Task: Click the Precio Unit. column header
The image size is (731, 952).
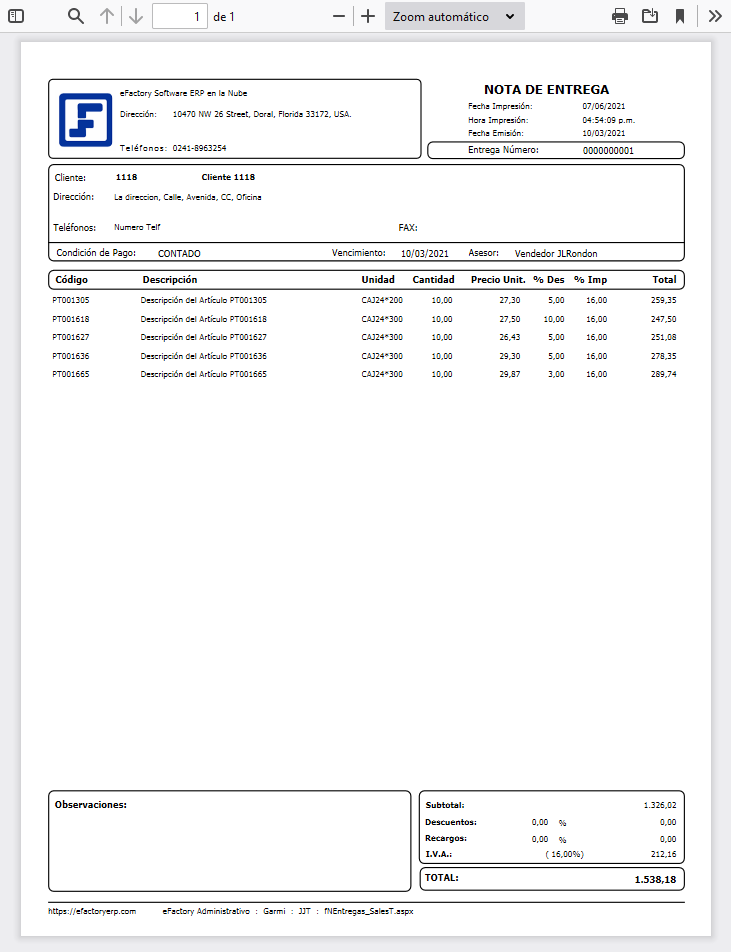Action: [x=498, y=280]
